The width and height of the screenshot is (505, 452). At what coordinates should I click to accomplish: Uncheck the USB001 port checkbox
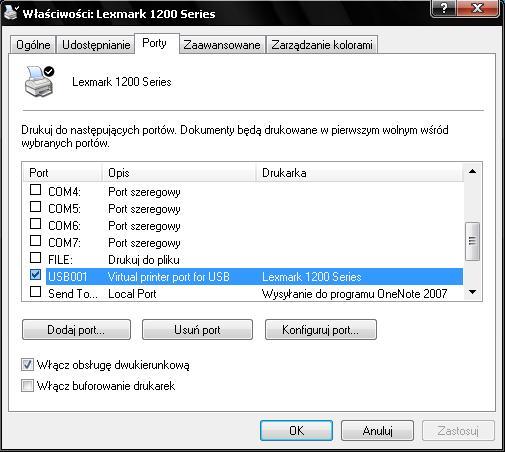[x=35, y=275]
